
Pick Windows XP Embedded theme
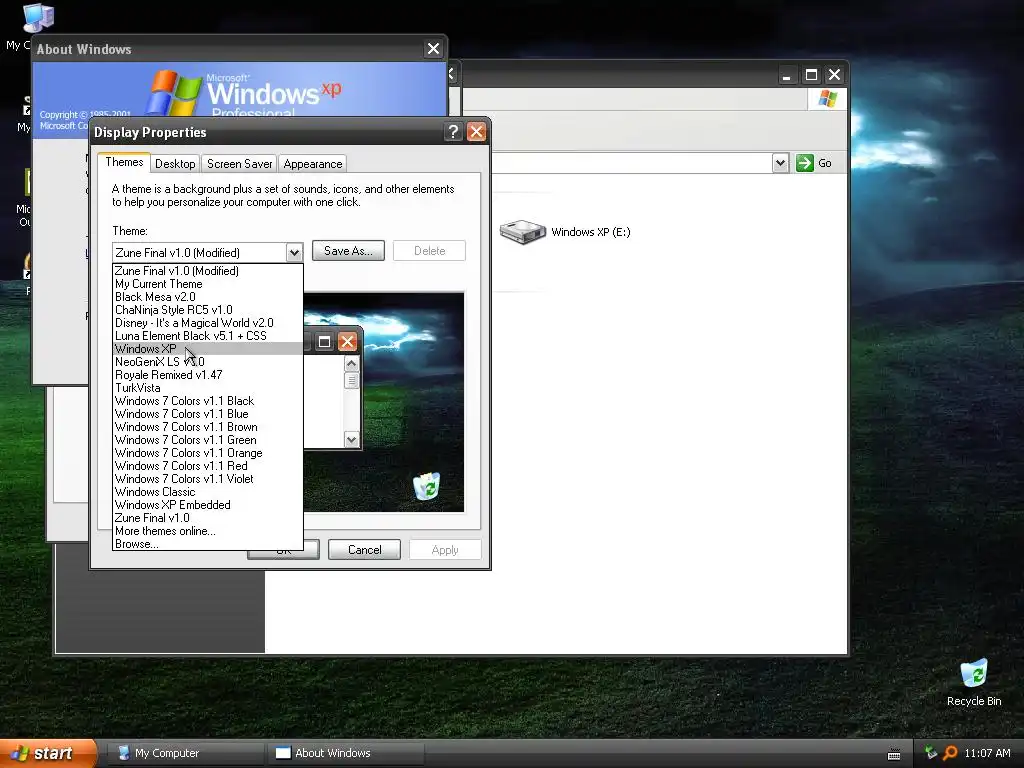click(208, 505)
